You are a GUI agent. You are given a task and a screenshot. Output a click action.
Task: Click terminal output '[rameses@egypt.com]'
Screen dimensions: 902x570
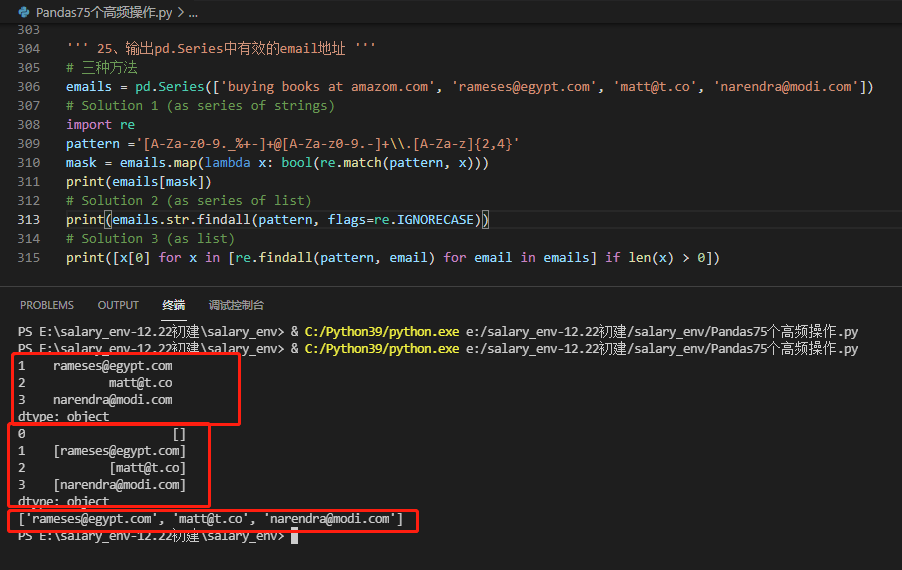(x=120, y=450)
